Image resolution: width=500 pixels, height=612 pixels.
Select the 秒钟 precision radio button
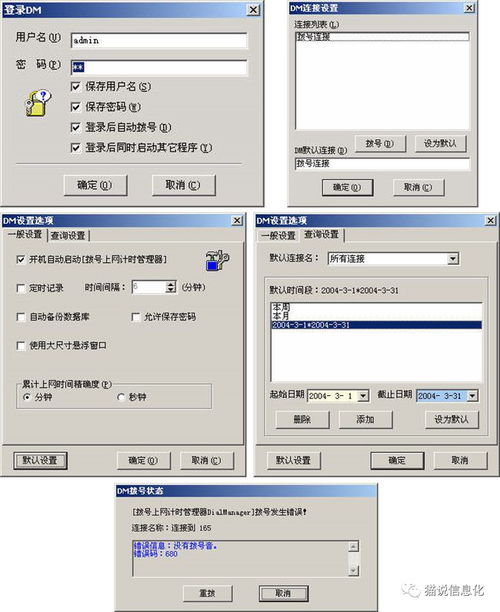coord(121,397)
